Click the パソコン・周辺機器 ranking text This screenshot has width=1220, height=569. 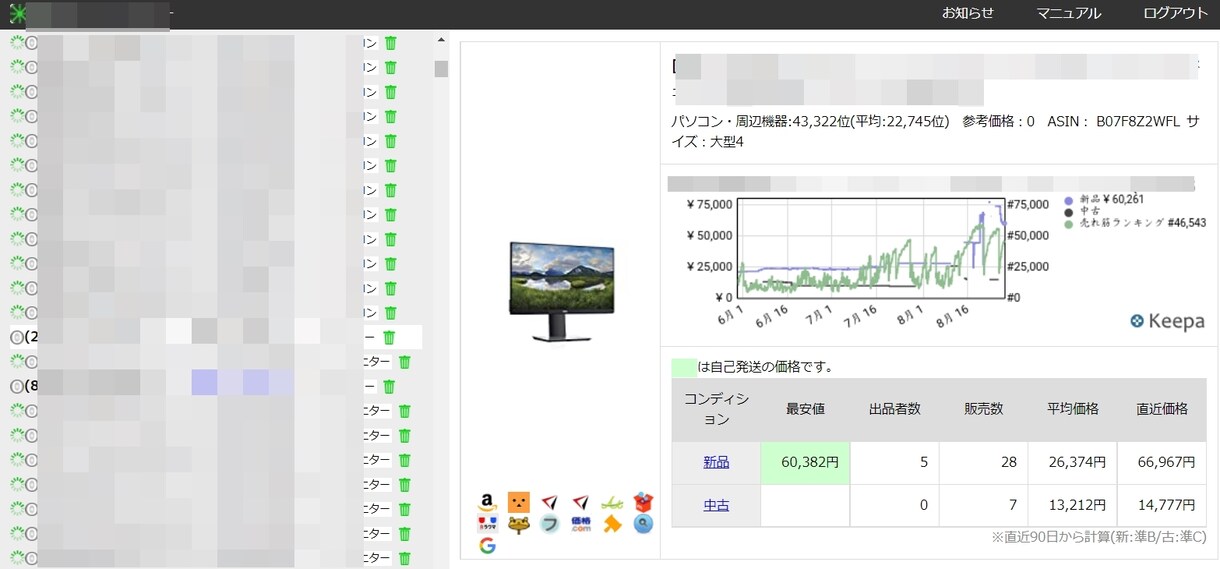[x=810, y=122]
